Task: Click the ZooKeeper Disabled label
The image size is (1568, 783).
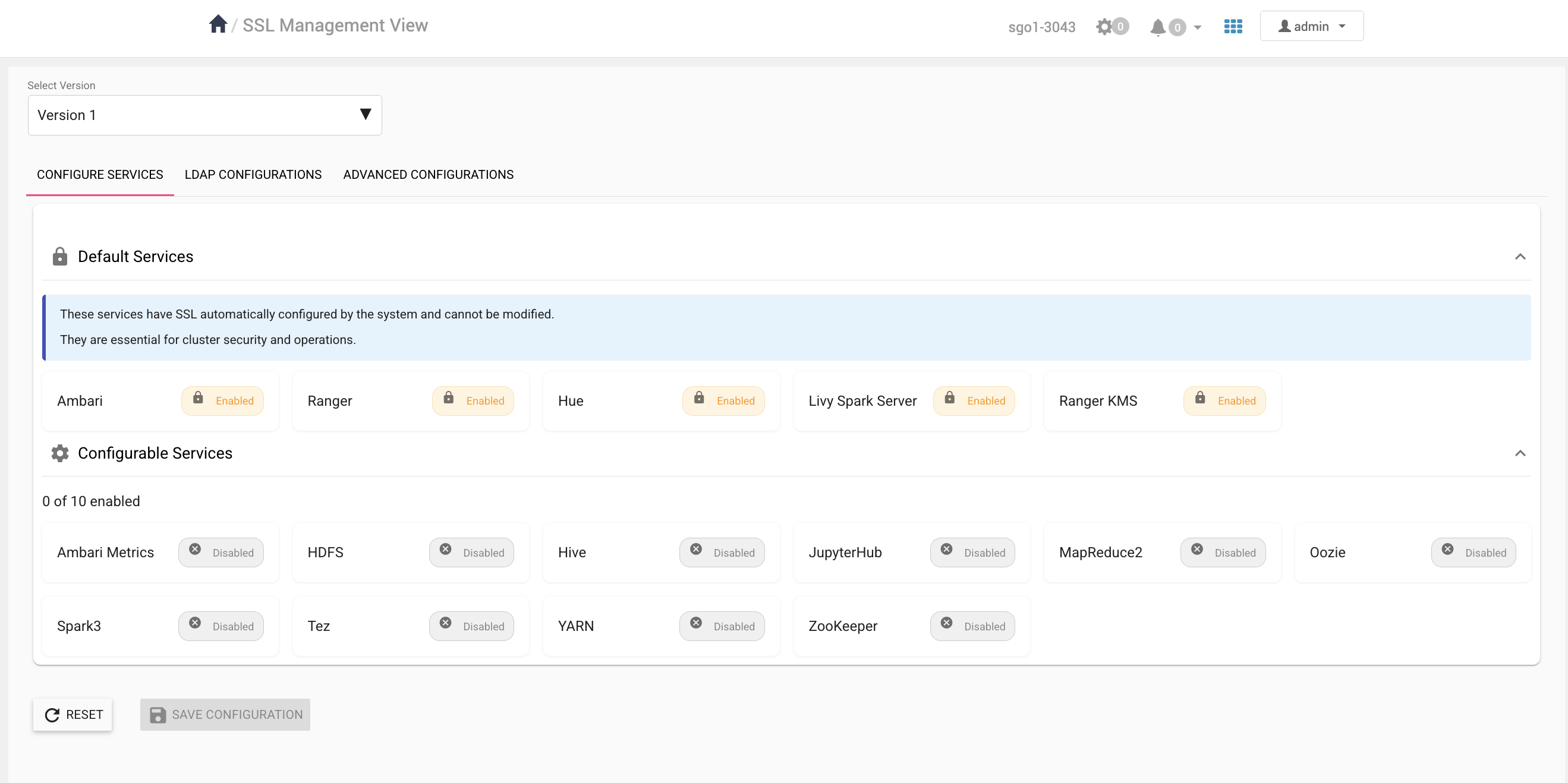Action: [984, 627]
